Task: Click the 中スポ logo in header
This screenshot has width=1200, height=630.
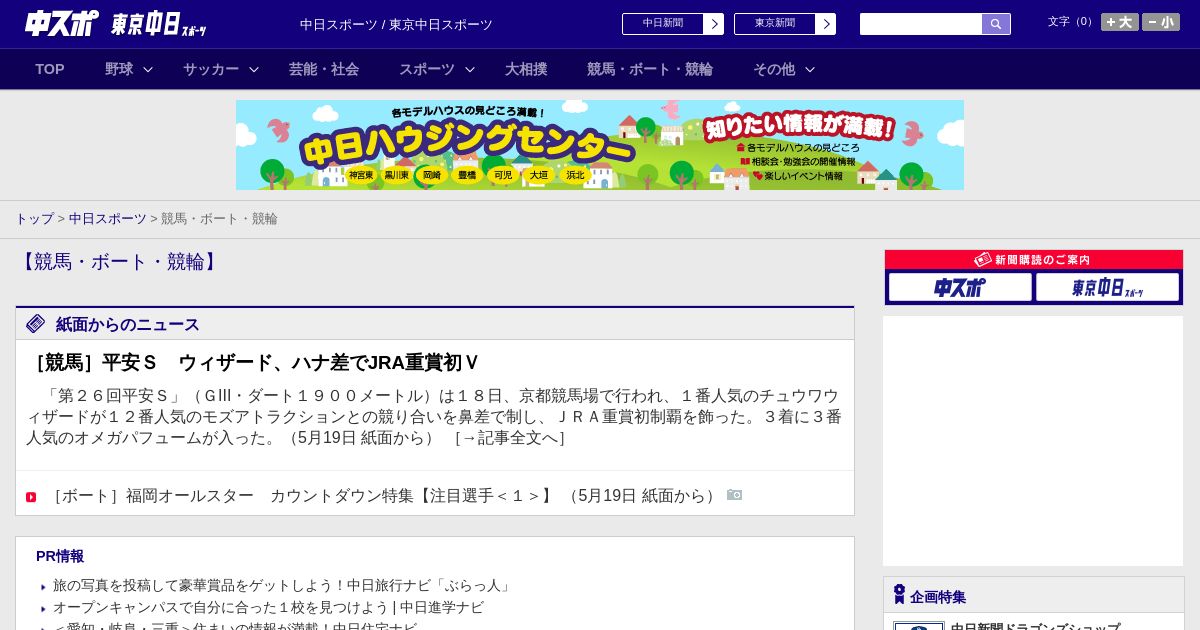Action: click(62, 23)
